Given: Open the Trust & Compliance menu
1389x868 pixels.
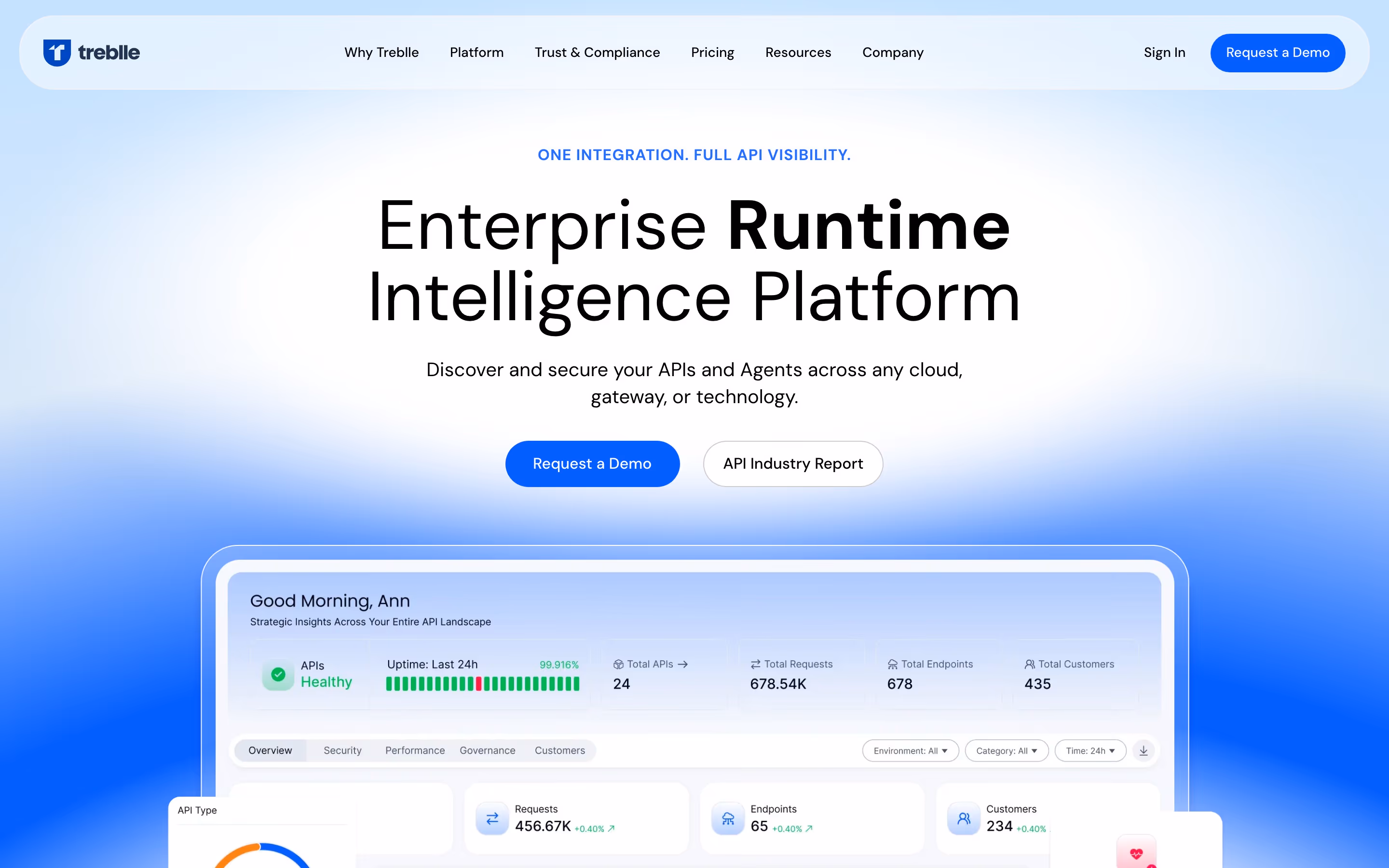Looking at the screenshot, I should [x=597, y=52].
